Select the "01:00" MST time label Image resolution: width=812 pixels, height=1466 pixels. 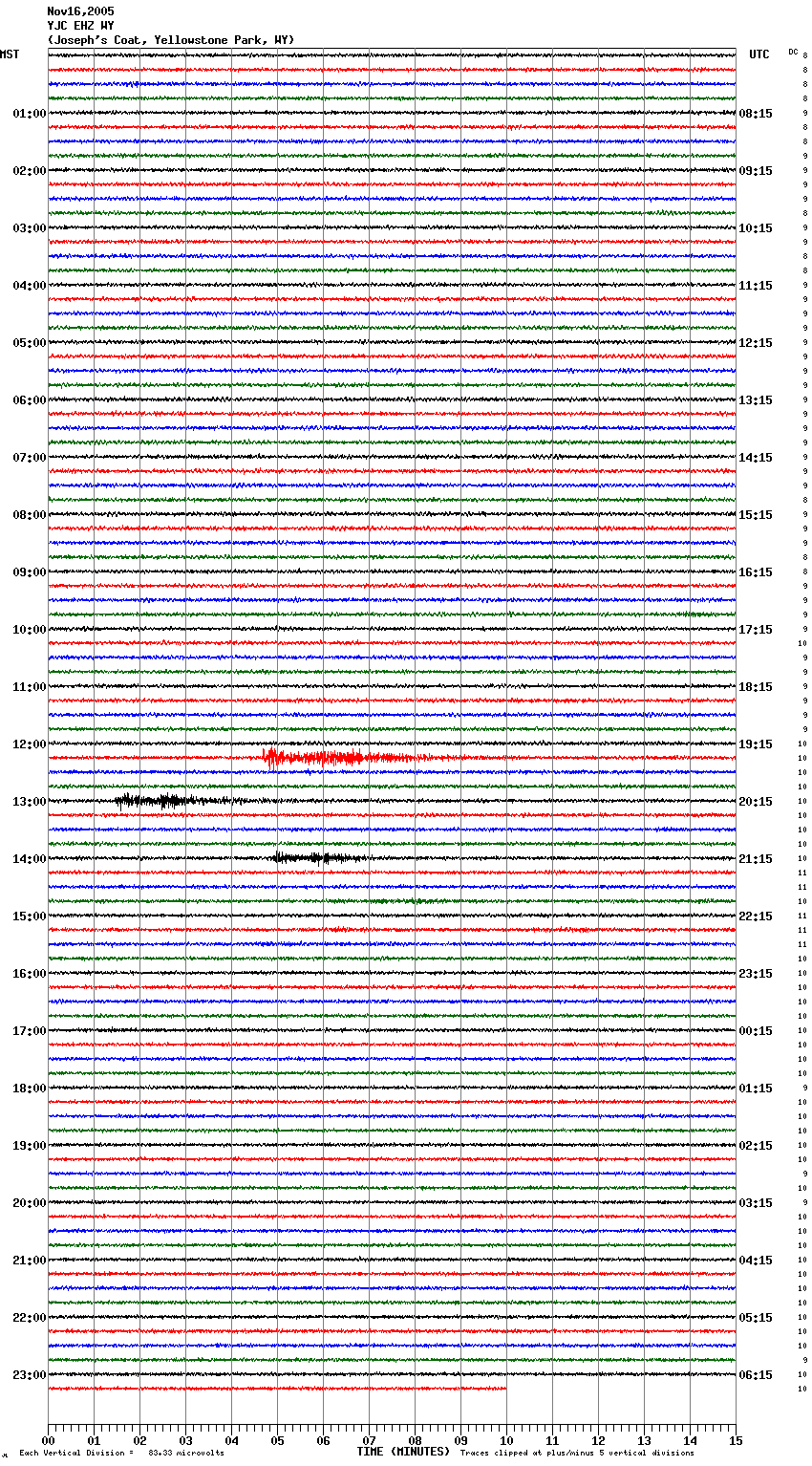(30, 114)
